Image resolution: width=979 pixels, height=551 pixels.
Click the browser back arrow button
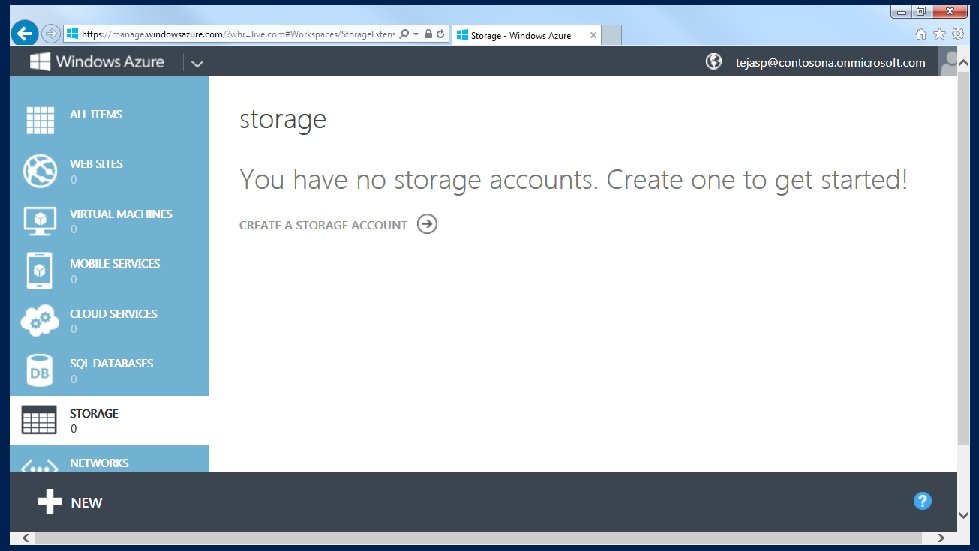pyautogui.click(x=25, y=33)
